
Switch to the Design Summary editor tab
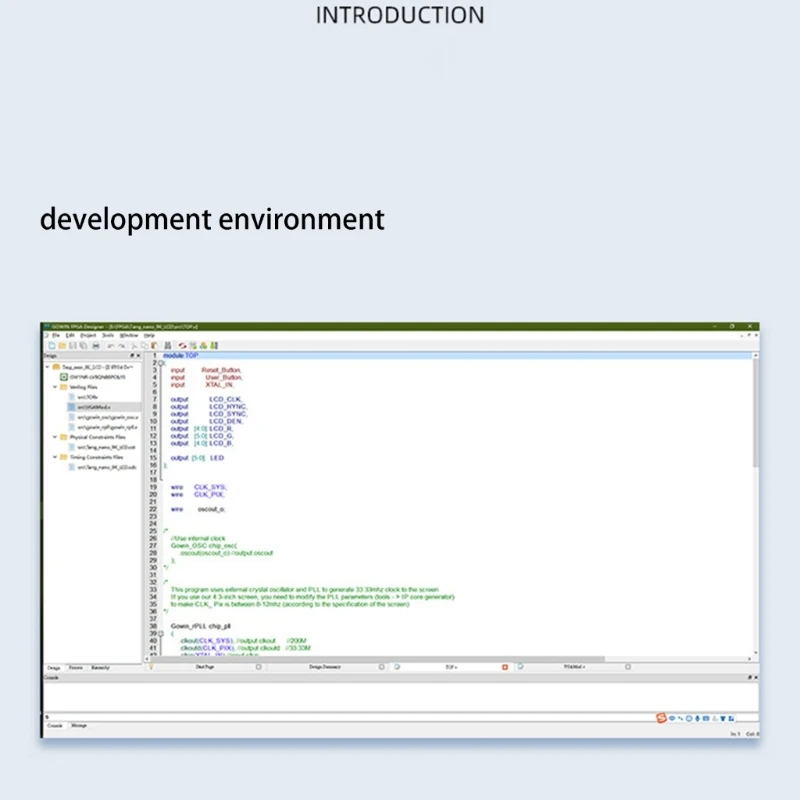(x=324, y=667)
